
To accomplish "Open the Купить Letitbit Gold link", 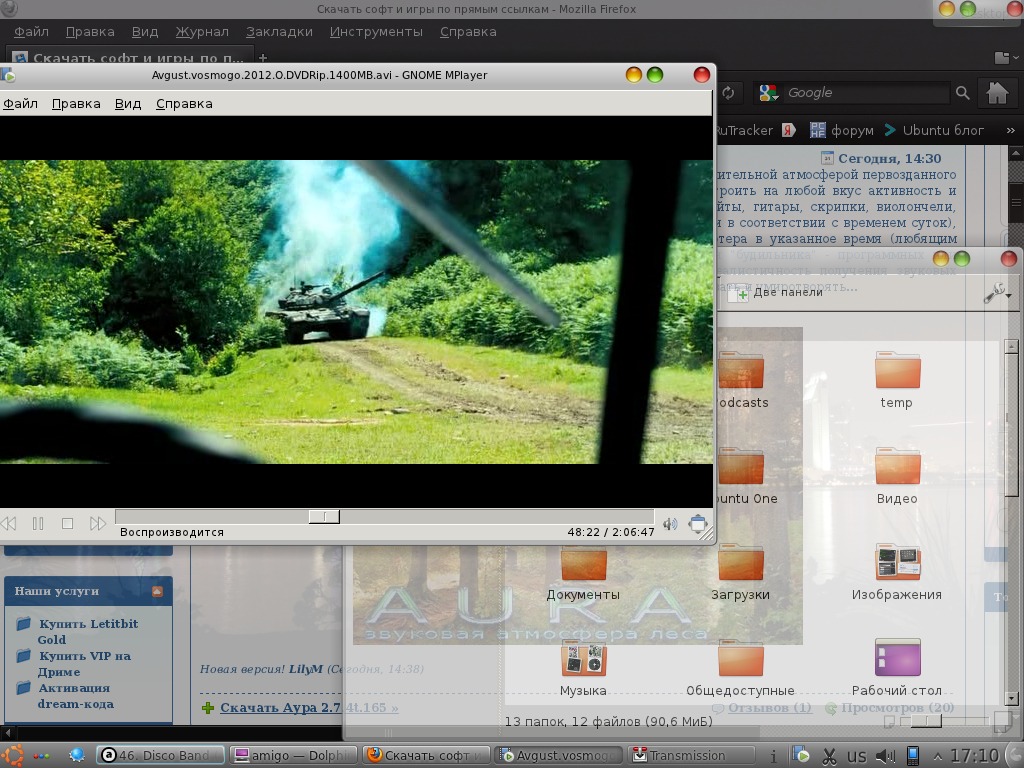I will tap(88, 632).
